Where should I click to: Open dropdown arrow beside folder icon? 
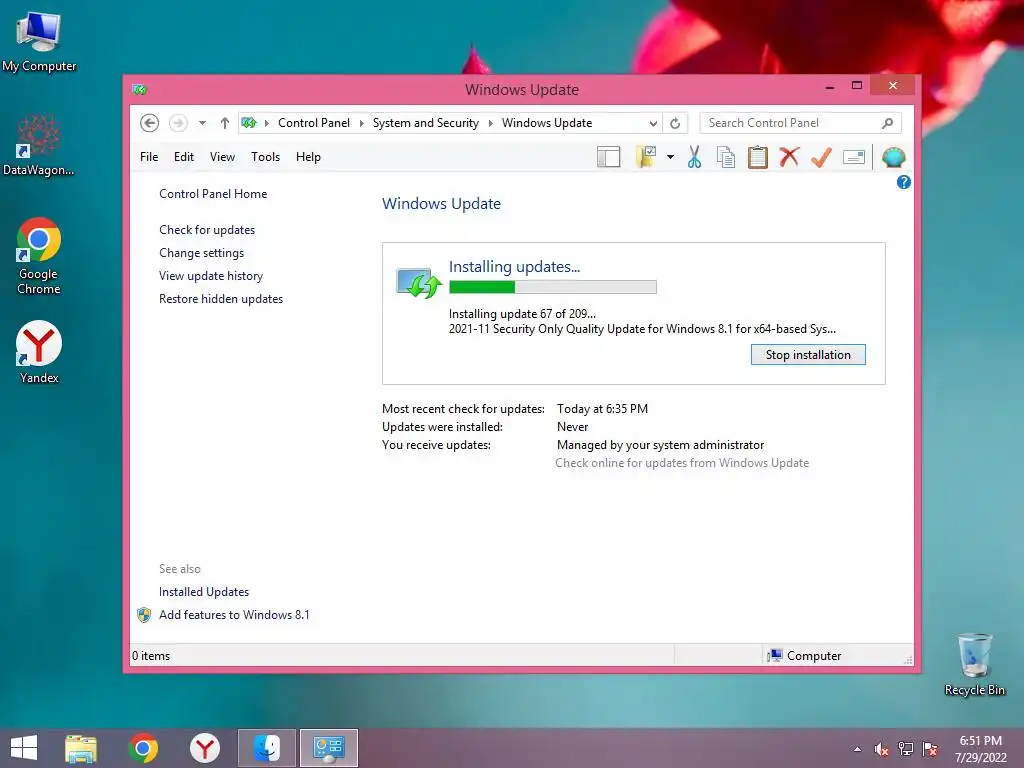(671, 157)
